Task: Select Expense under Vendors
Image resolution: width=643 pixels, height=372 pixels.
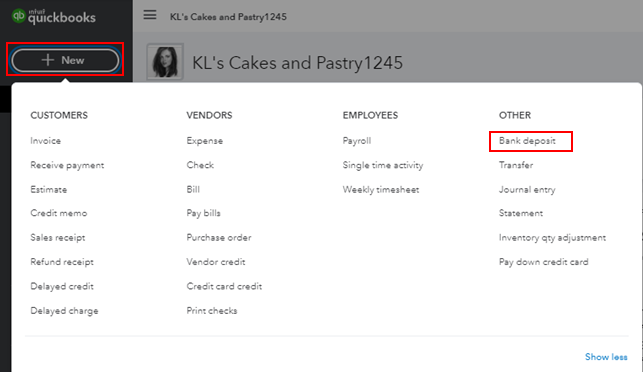Action: point(205,141)
